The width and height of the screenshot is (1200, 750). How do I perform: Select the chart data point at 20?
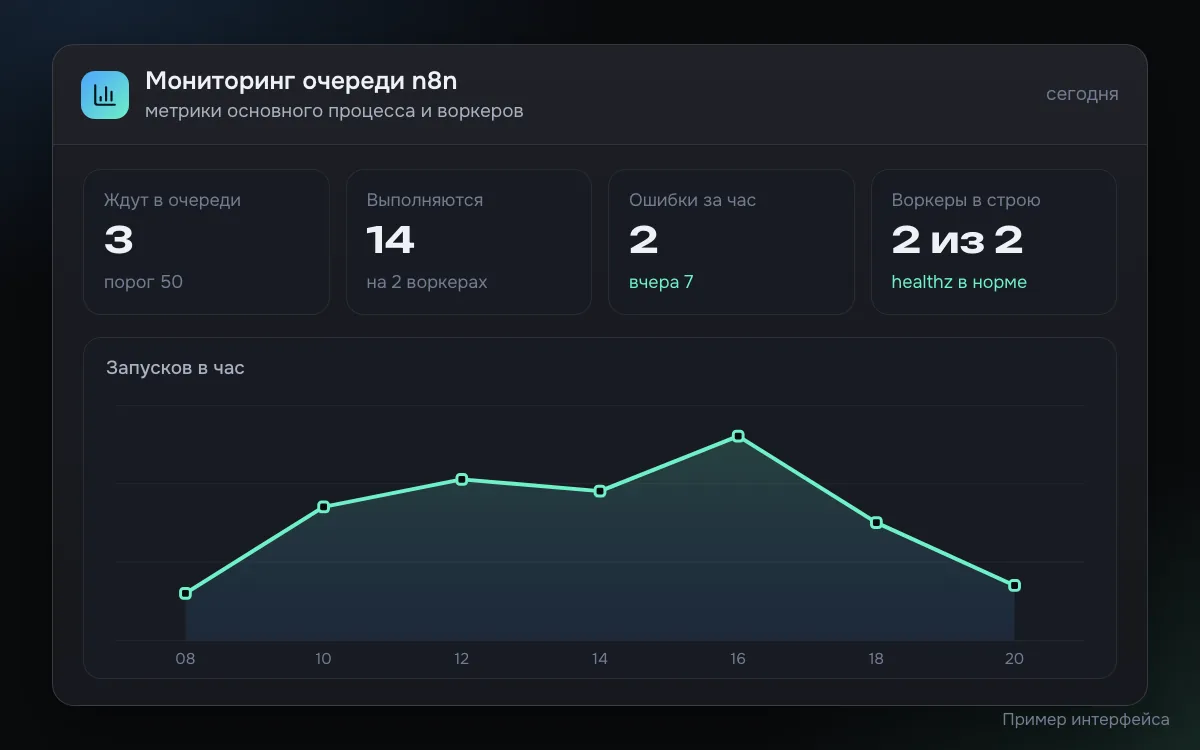[x=1014, y=585]
